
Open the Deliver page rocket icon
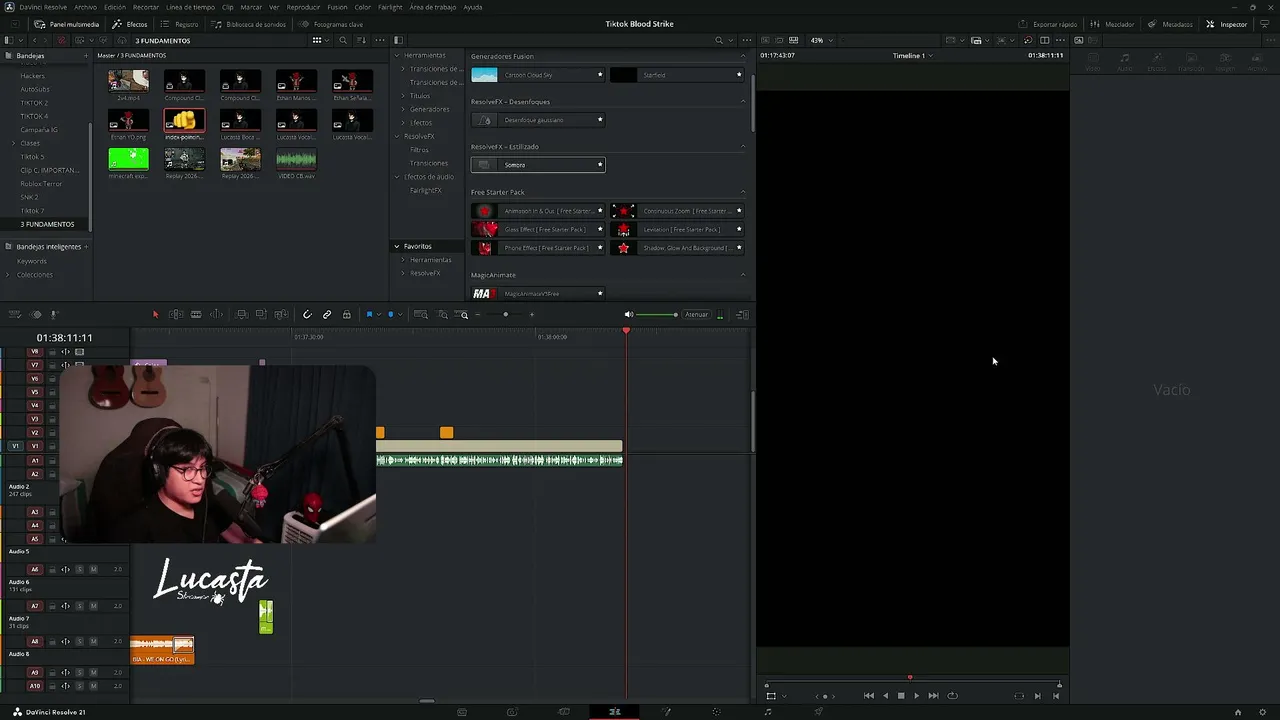tap(819, 712)
